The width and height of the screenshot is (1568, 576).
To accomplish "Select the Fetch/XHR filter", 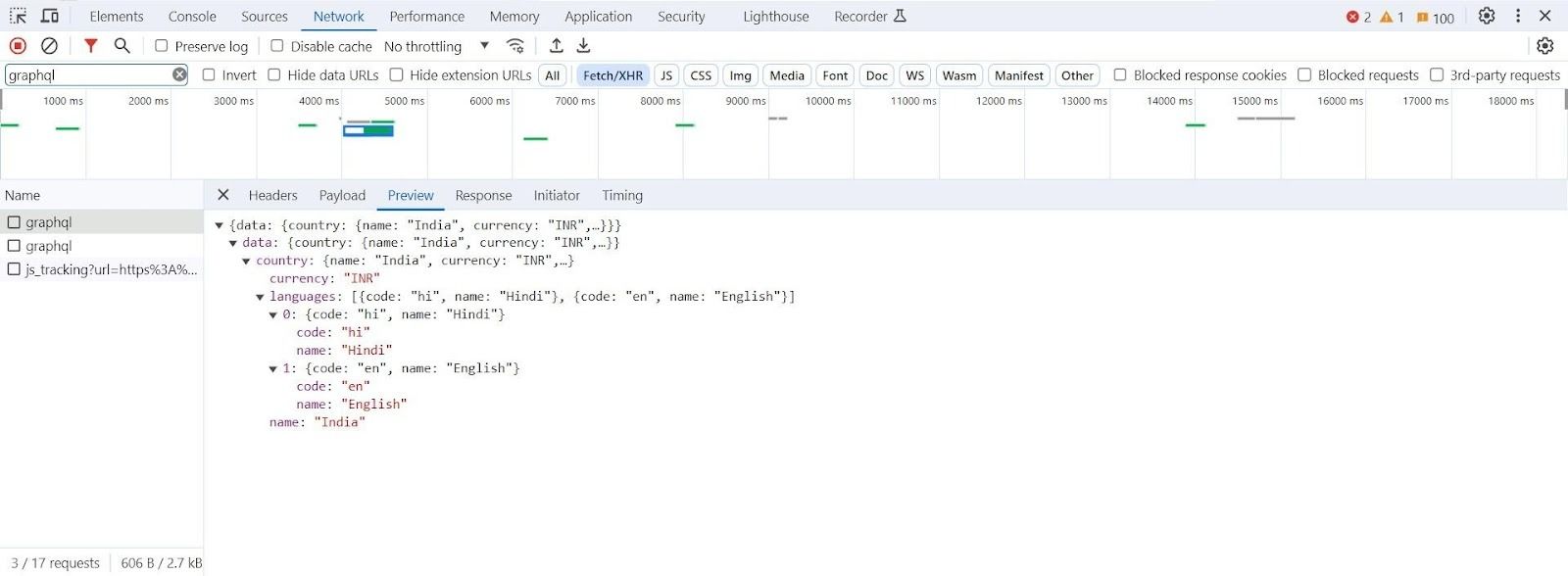I will 613,75.
